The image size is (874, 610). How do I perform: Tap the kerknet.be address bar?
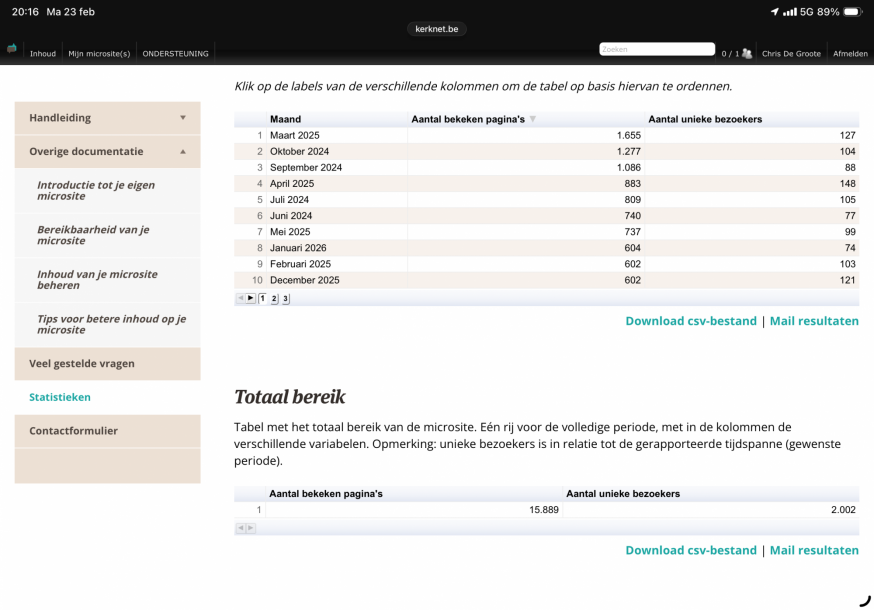437,29
